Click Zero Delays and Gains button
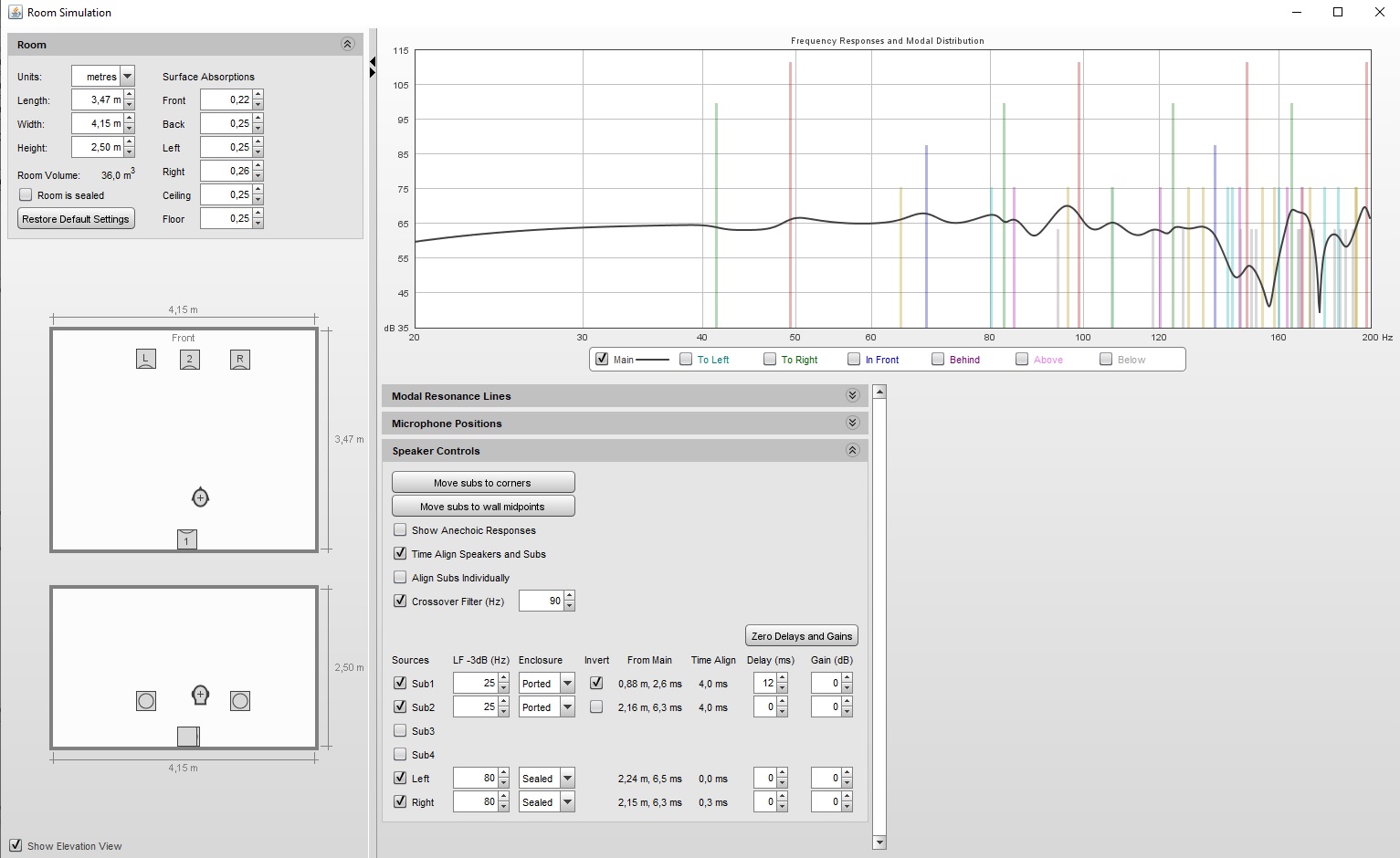This screenshot has height=858, width=1400. 802,635
